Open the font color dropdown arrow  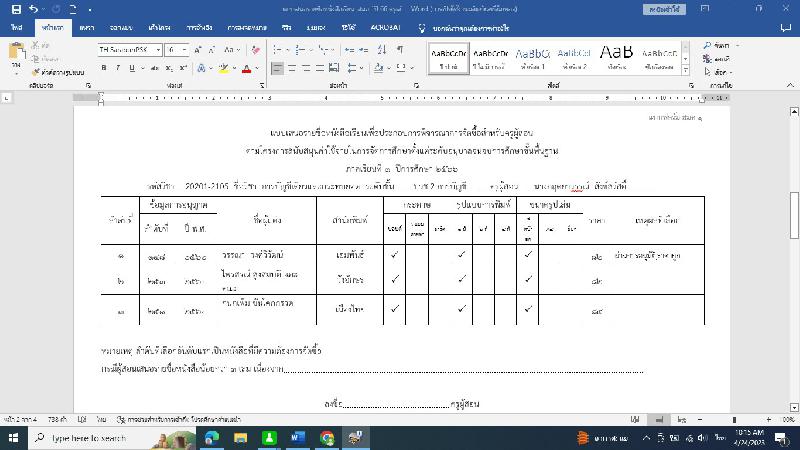(257, 68)
